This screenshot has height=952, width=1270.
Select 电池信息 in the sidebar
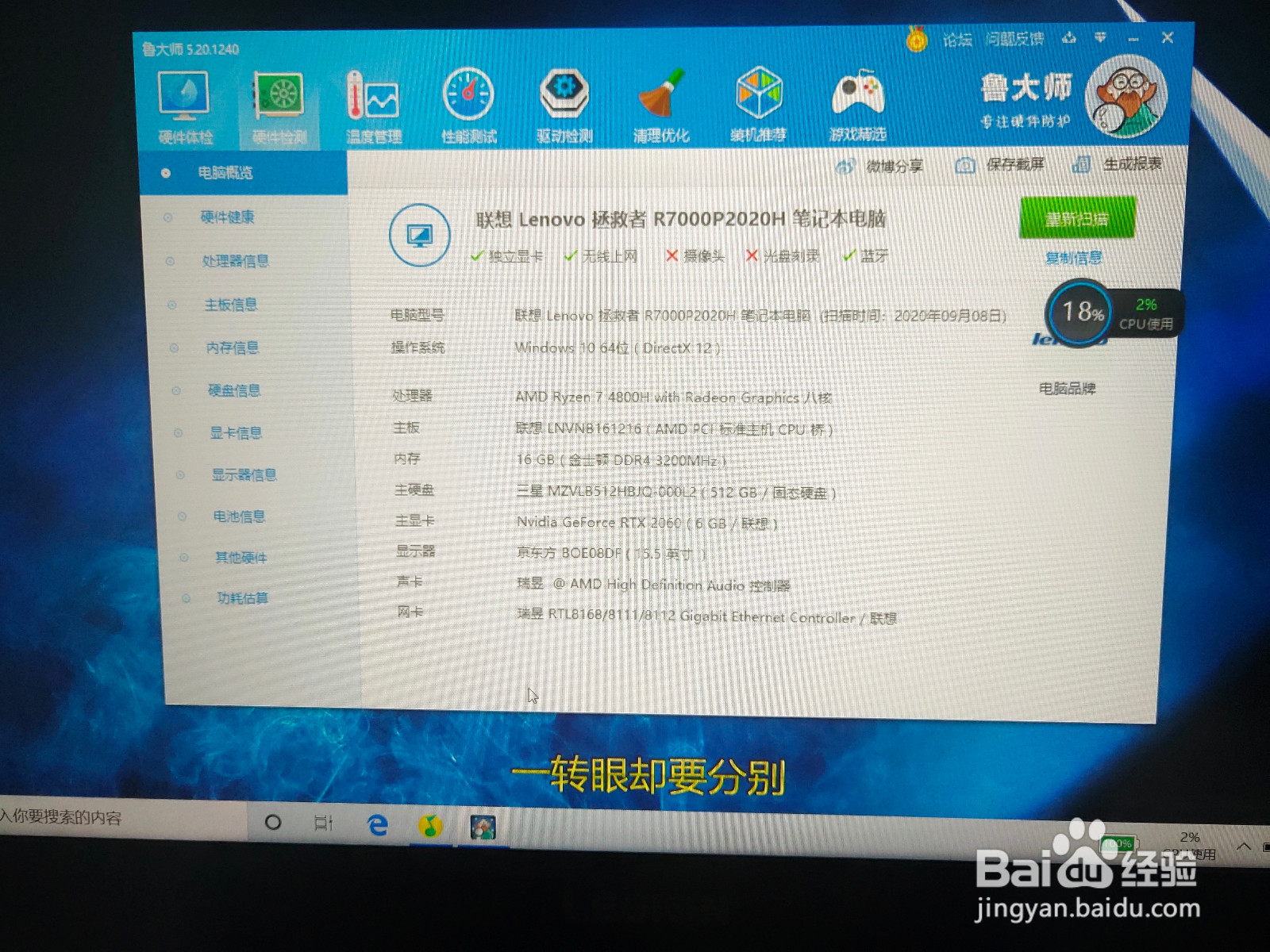(x=239, y=516)
